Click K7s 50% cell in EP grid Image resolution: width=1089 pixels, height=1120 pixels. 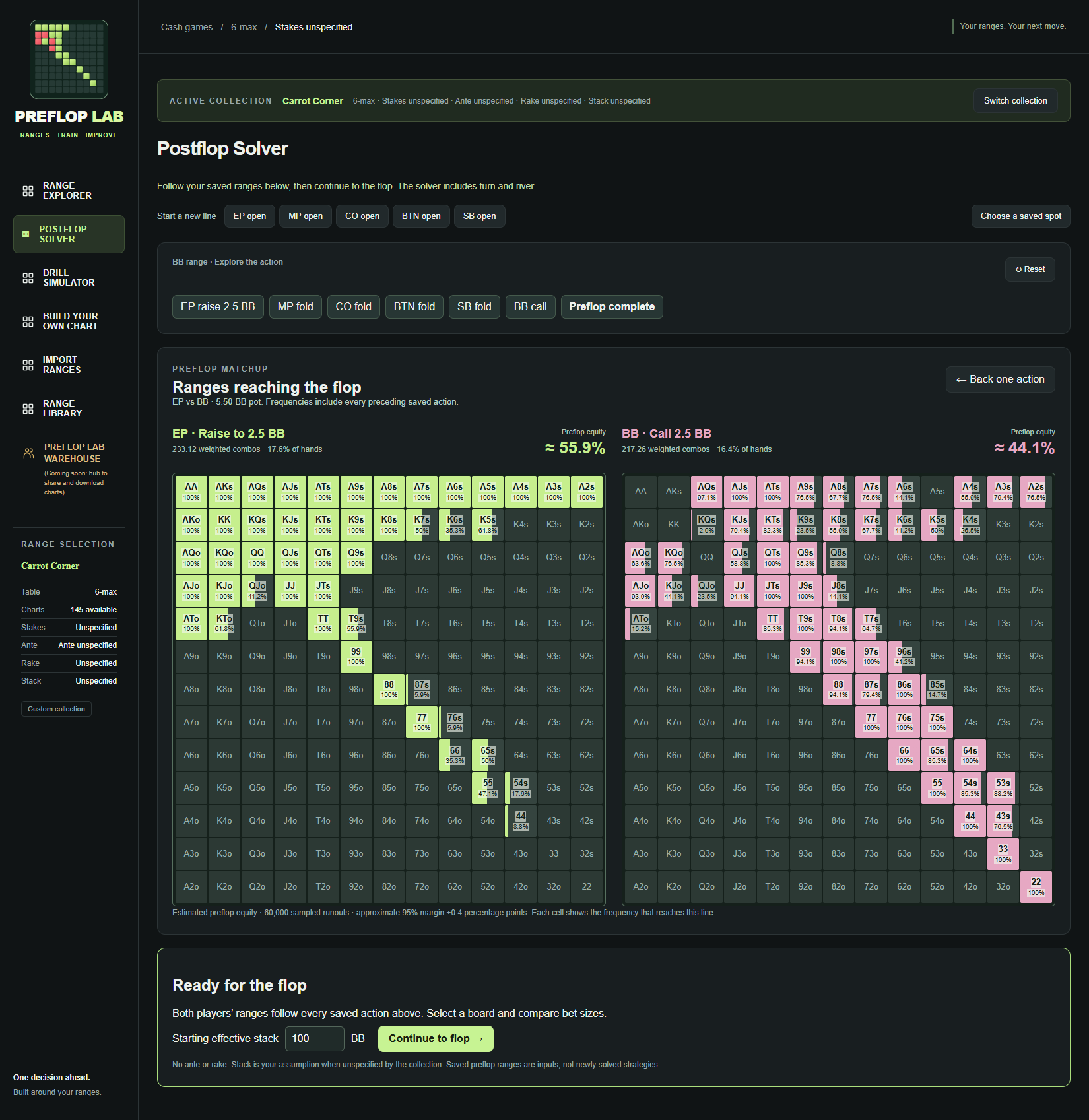(x=422, y=525)
